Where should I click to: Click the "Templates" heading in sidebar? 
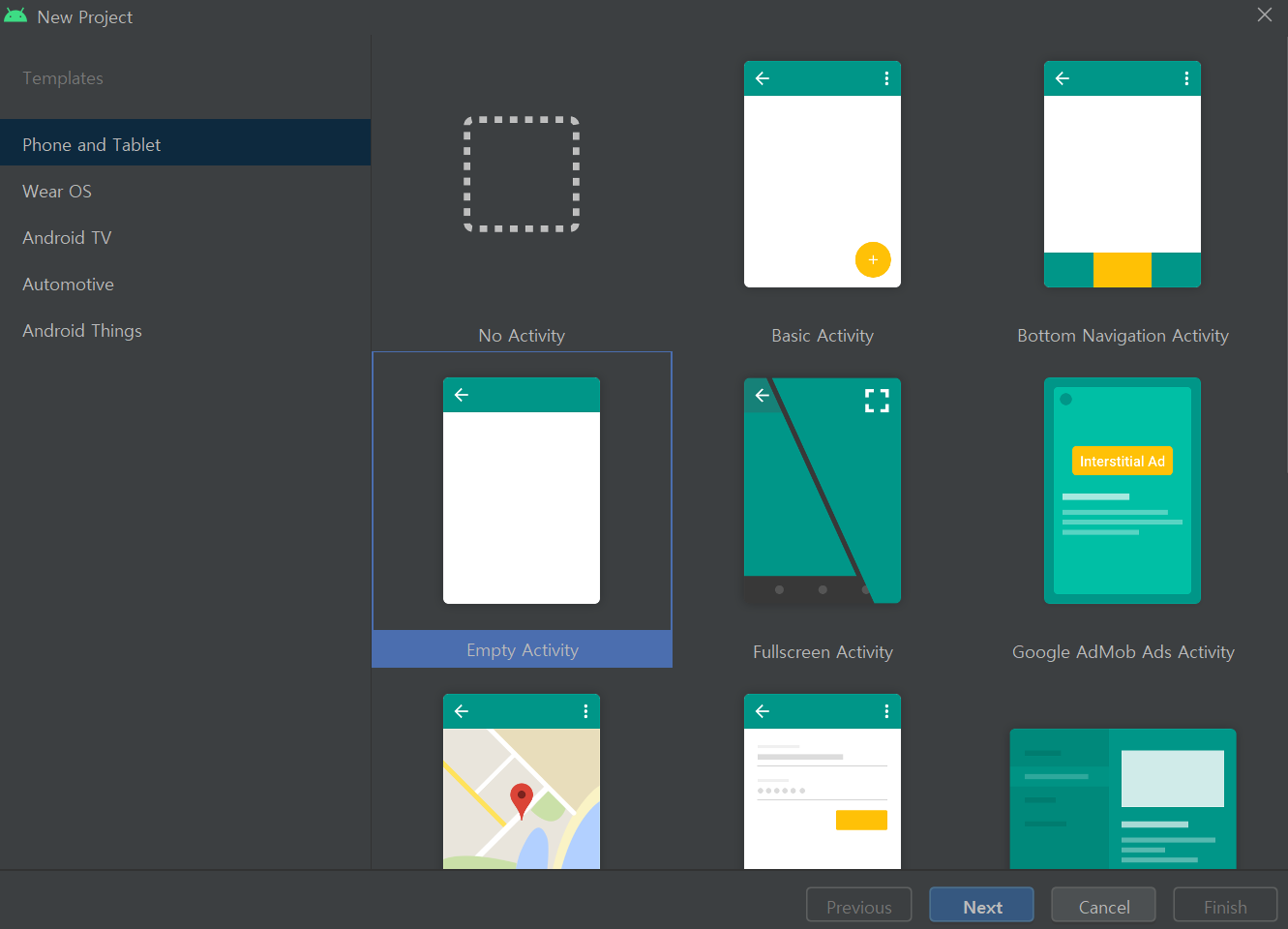click(63, 78)
